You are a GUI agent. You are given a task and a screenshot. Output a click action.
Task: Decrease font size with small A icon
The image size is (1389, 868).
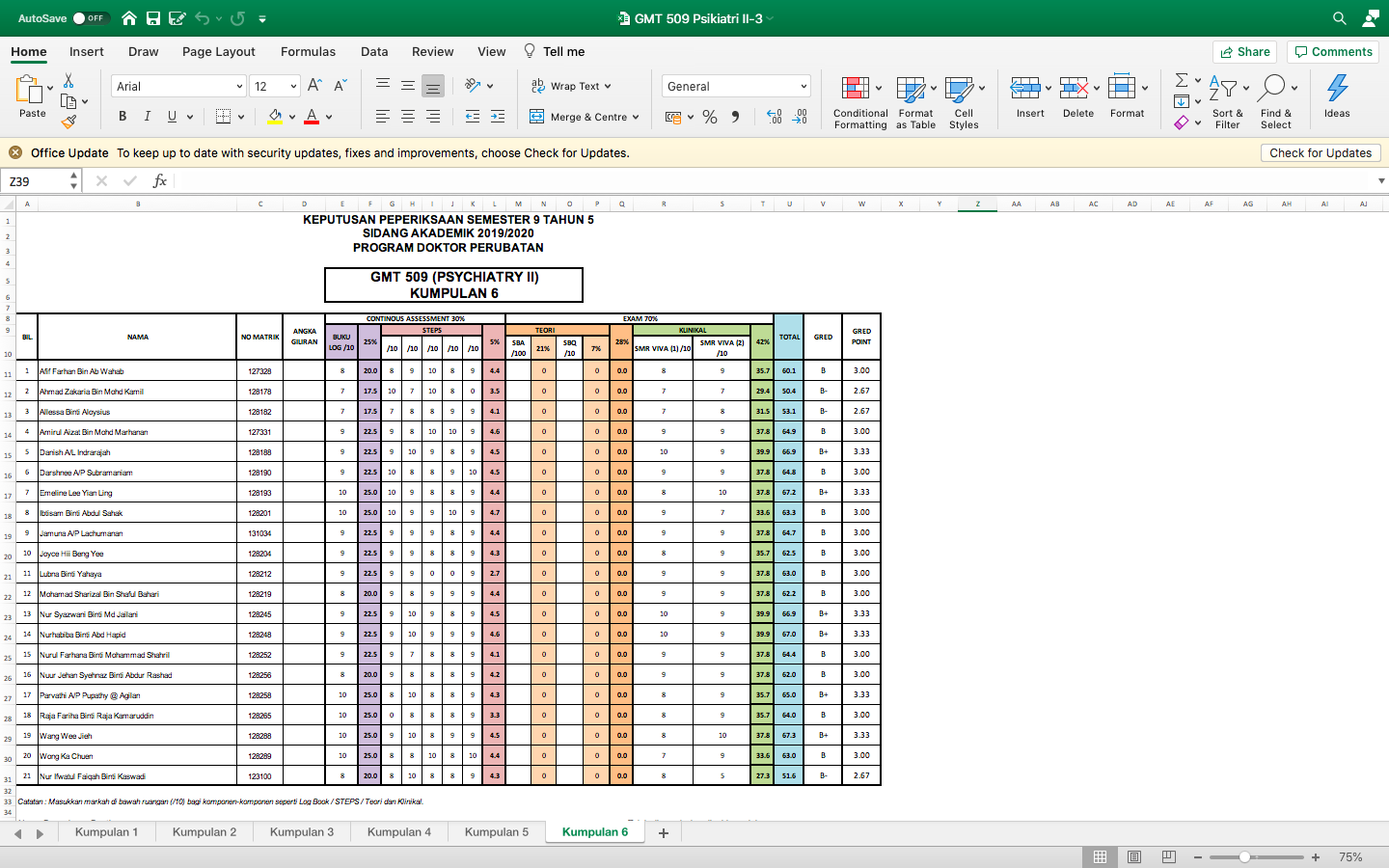click(340, 86)
